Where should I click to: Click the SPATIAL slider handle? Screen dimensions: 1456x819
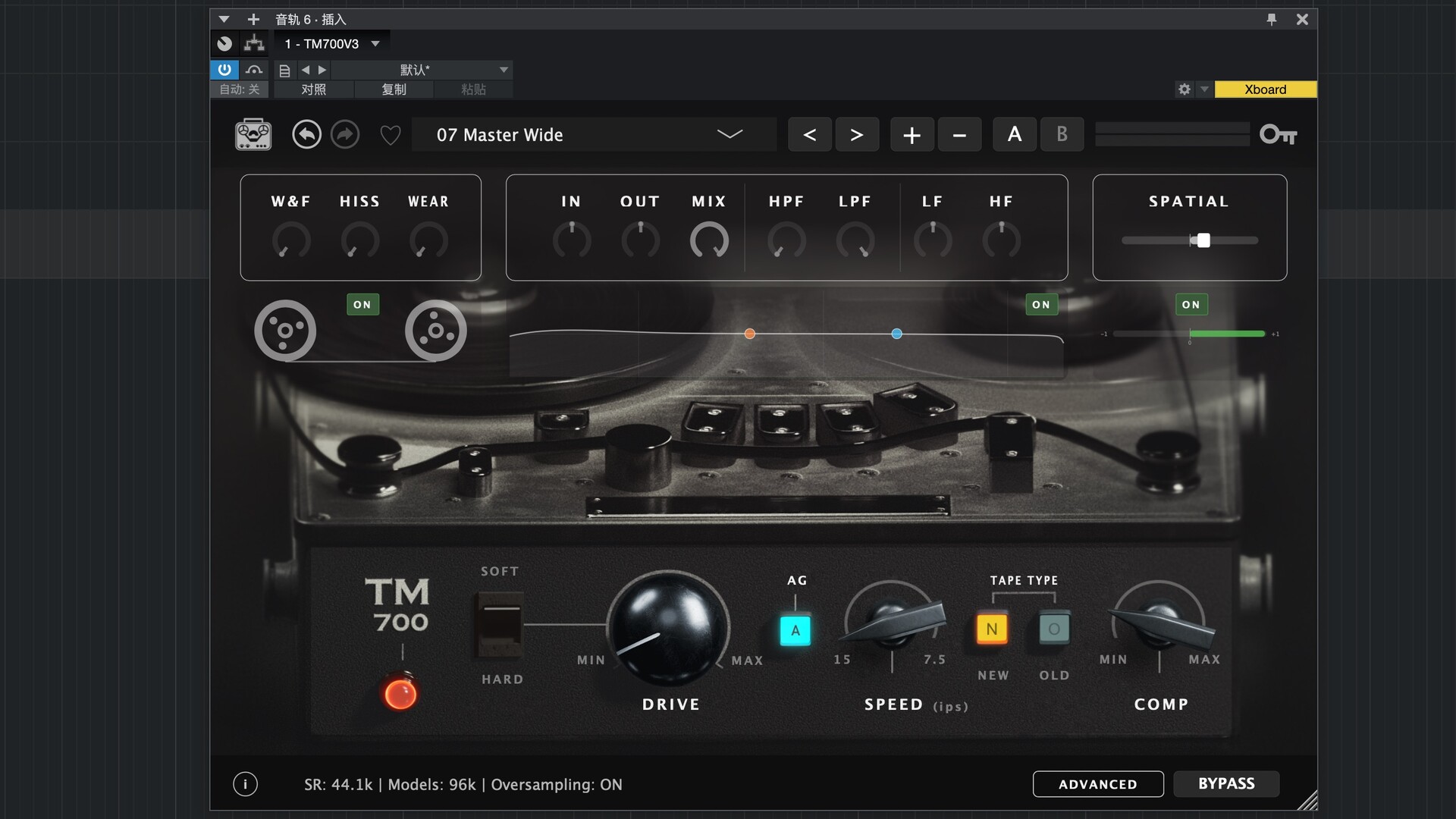[x=1203, y=240]
